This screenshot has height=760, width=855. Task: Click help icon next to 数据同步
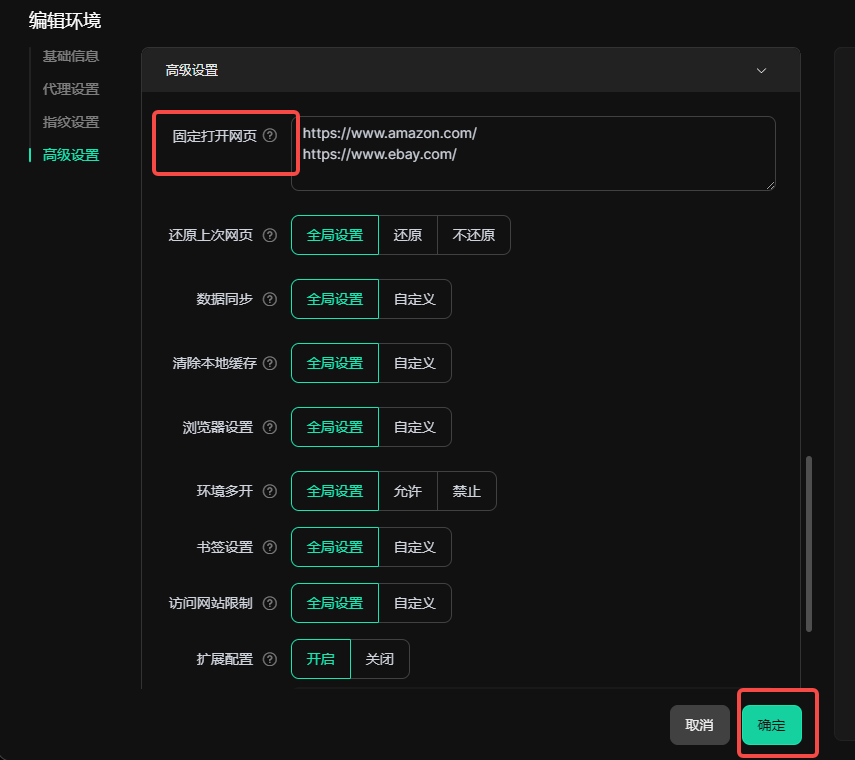coord(269,299)
